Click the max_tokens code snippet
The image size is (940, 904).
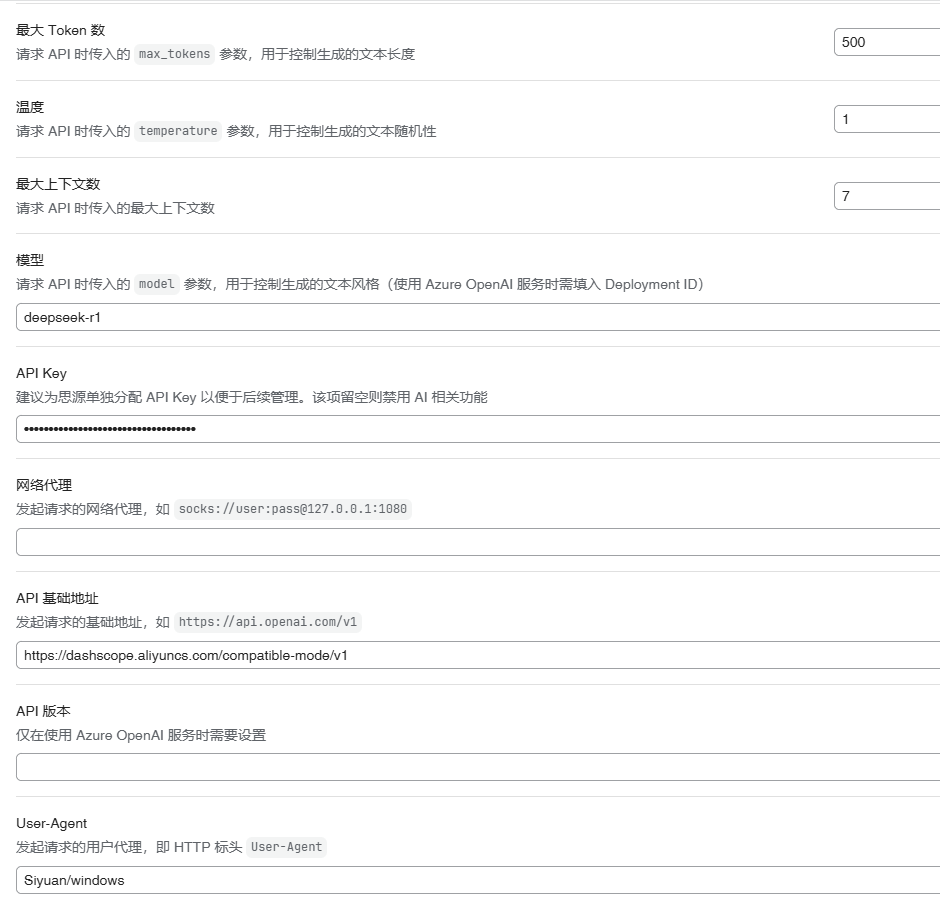click(174, 54)
